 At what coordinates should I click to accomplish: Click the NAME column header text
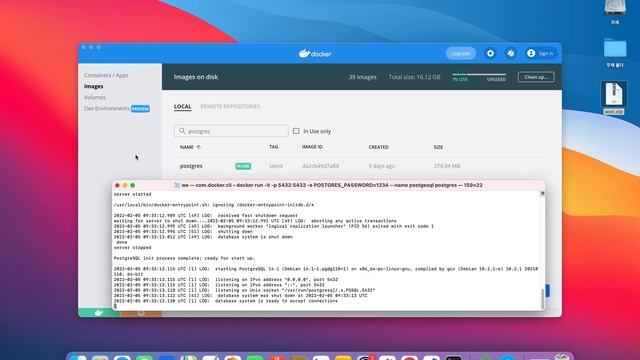(187, 147)
